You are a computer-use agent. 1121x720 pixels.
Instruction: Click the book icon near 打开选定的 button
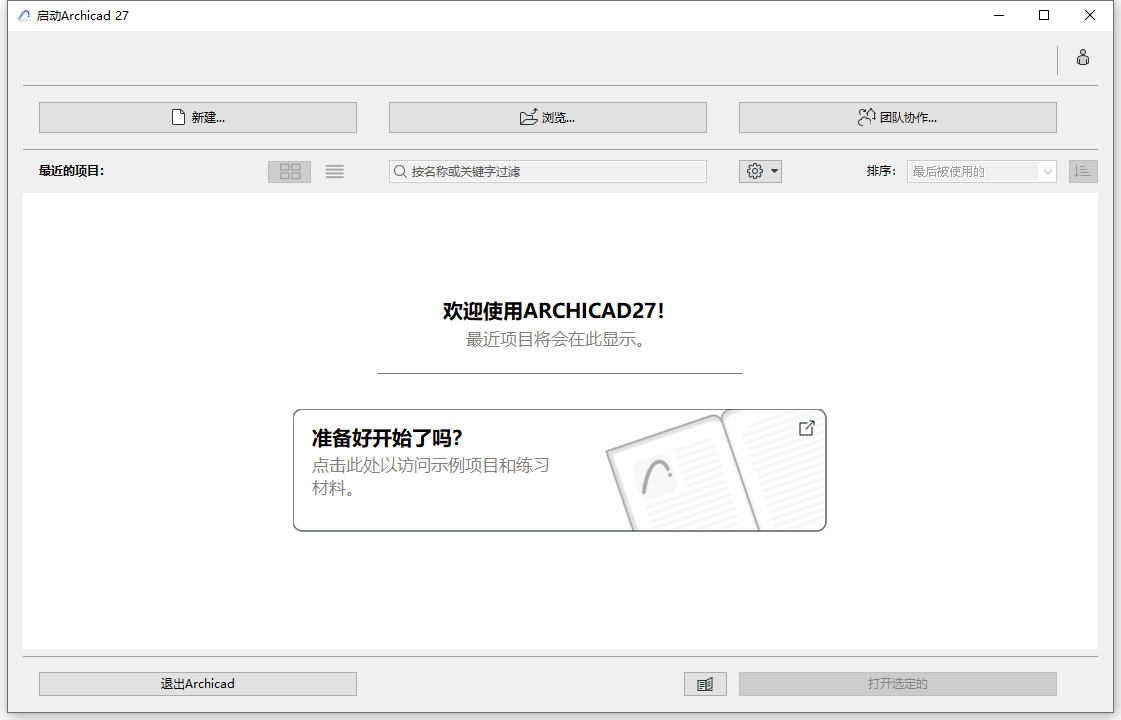tap(705, 683)
